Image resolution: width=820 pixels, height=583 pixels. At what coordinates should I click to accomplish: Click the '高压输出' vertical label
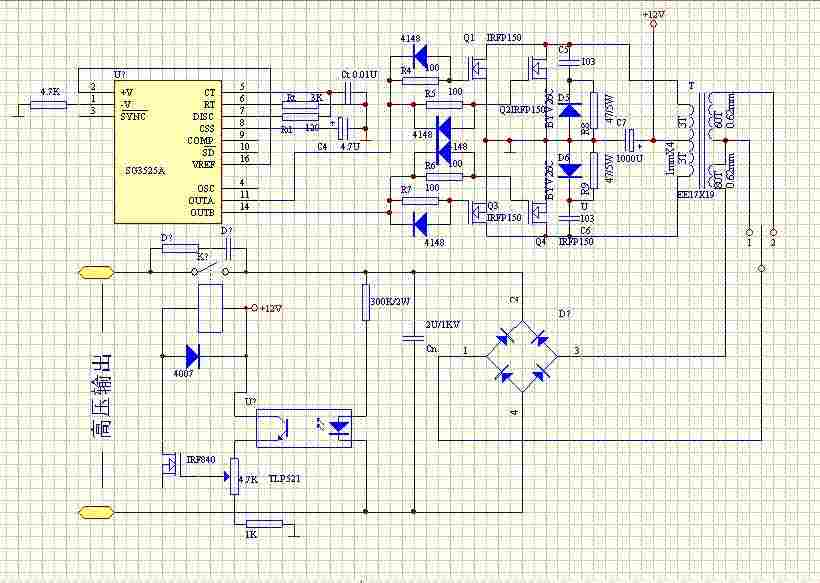coord(100,395)
